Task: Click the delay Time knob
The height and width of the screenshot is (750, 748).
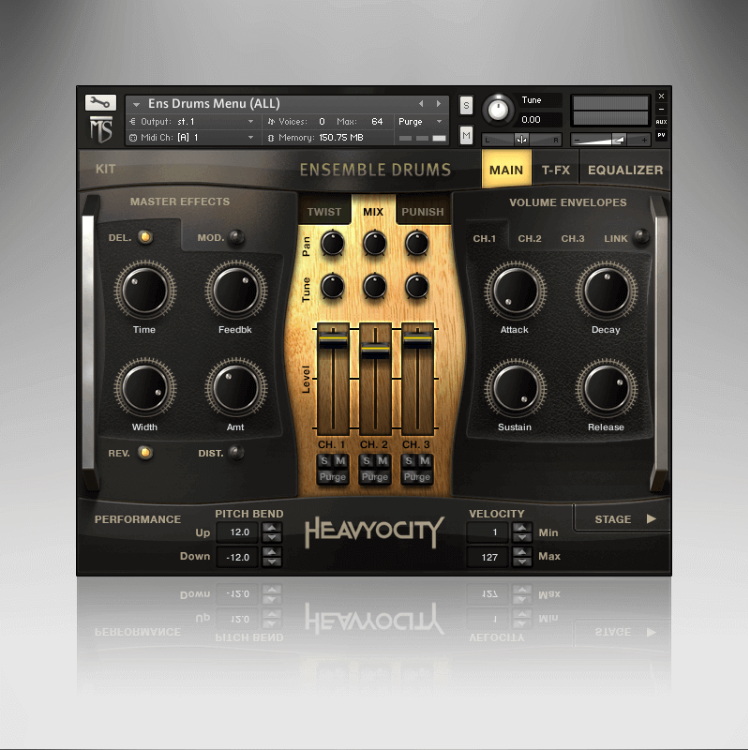Action: click(x=145, y=290)
